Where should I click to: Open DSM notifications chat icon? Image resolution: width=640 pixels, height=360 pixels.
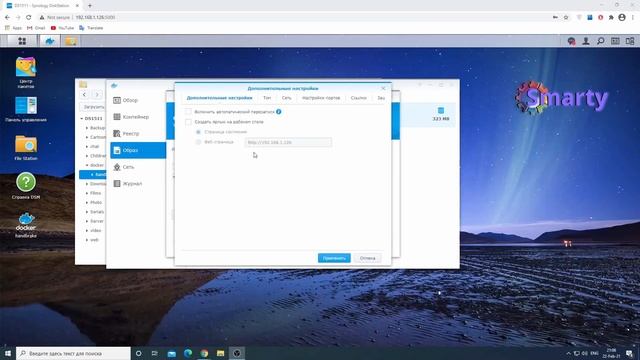pos(571,41)
